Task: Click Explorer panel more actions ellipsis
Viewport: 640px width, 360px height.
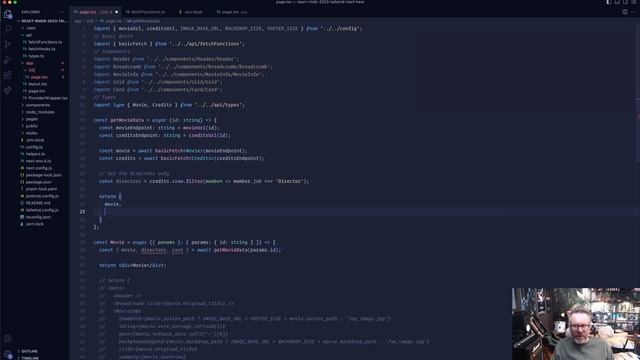Action: [x=62, y=12]
